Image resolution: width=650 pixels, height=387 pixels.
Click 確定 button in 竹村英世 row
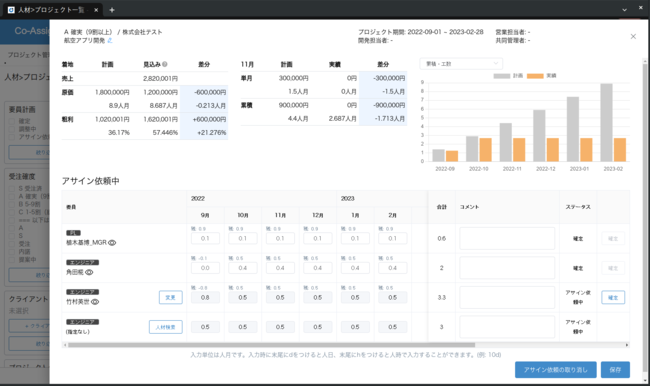tap(613, 298)
